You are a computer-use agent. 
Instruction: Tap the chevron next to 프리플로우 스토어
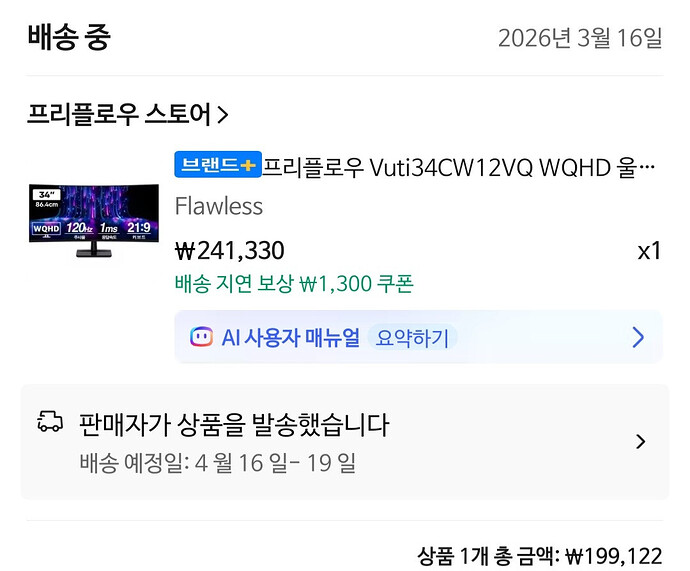223,115
